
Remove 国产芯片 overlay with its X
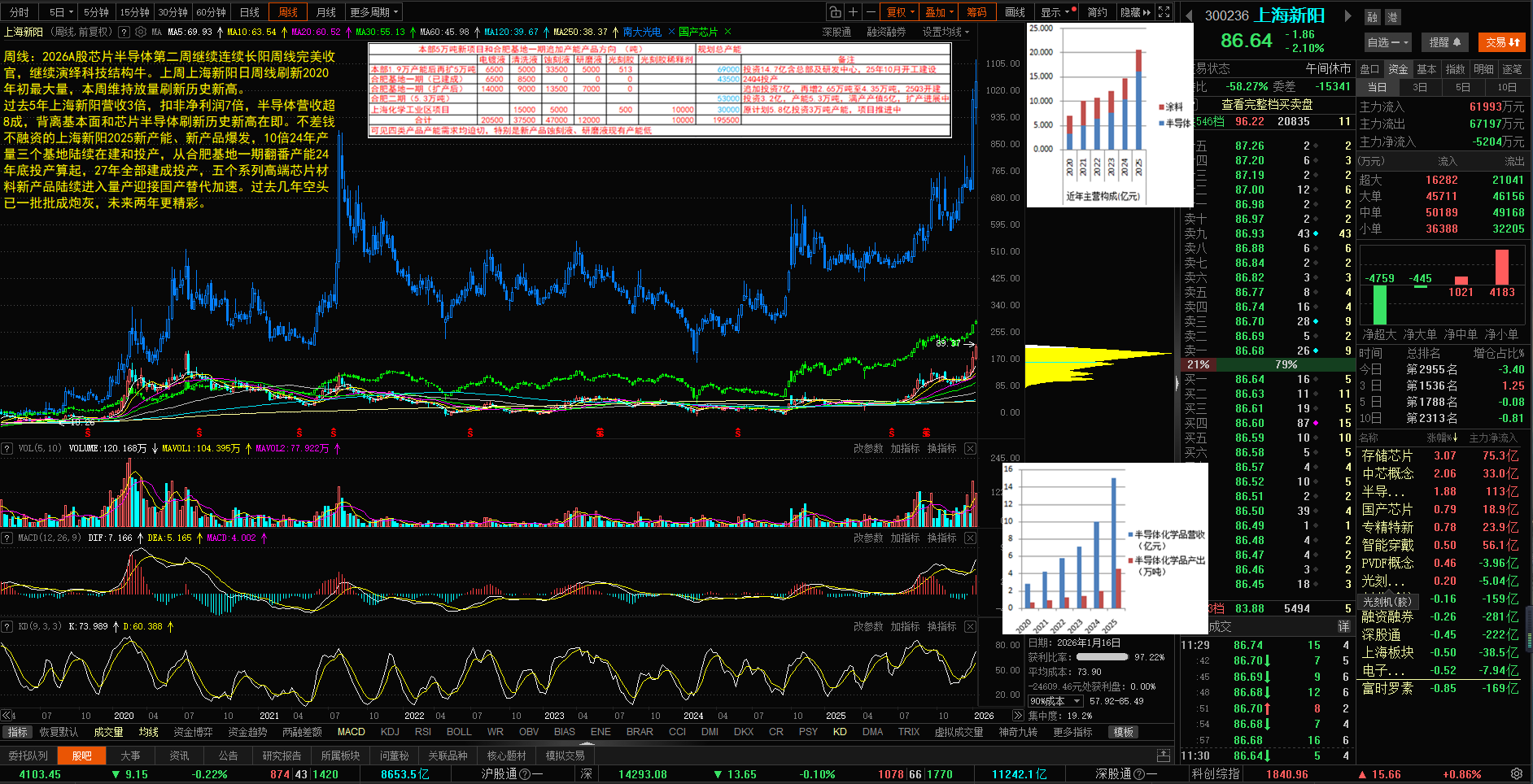[x=727, y=32]
